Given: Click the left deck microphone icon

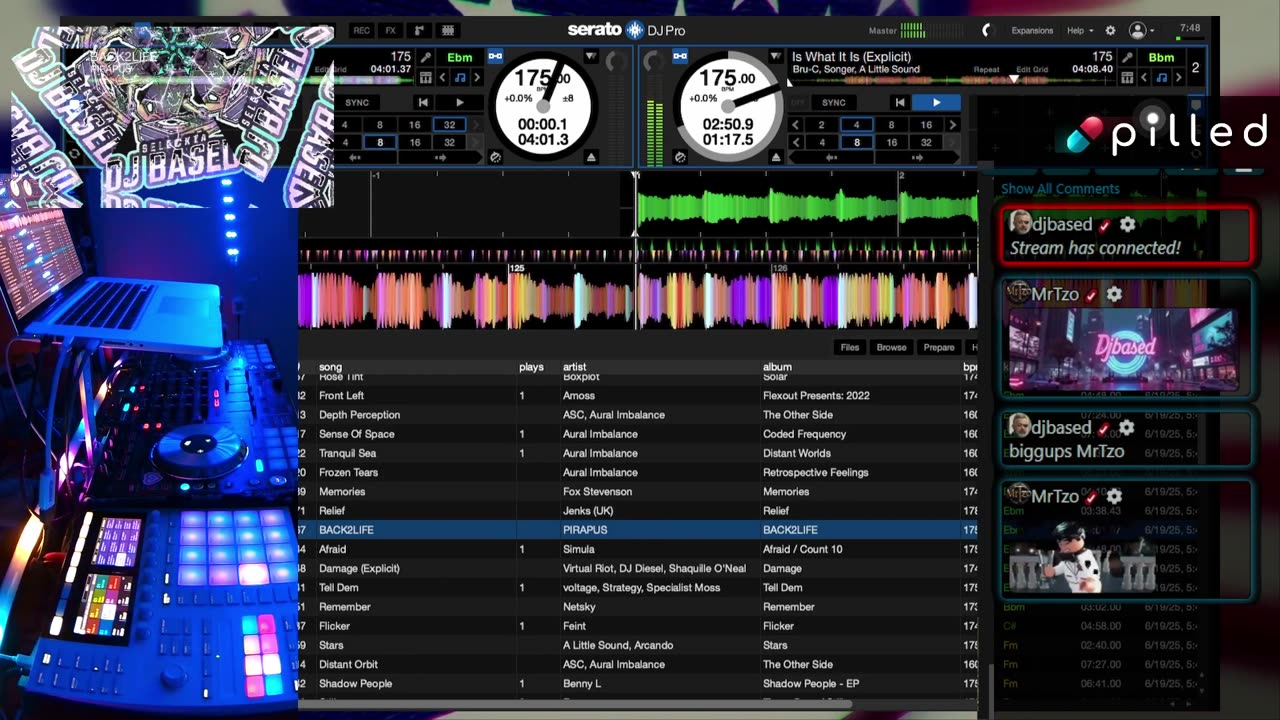Looking at the screenshot, I should click(x=426, y=58).
